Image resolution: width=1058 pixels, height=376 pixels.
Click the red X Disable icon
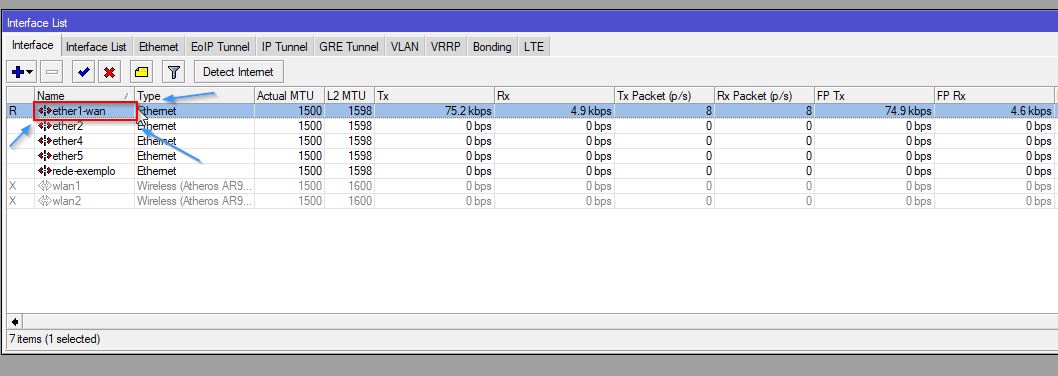point(109,72)
